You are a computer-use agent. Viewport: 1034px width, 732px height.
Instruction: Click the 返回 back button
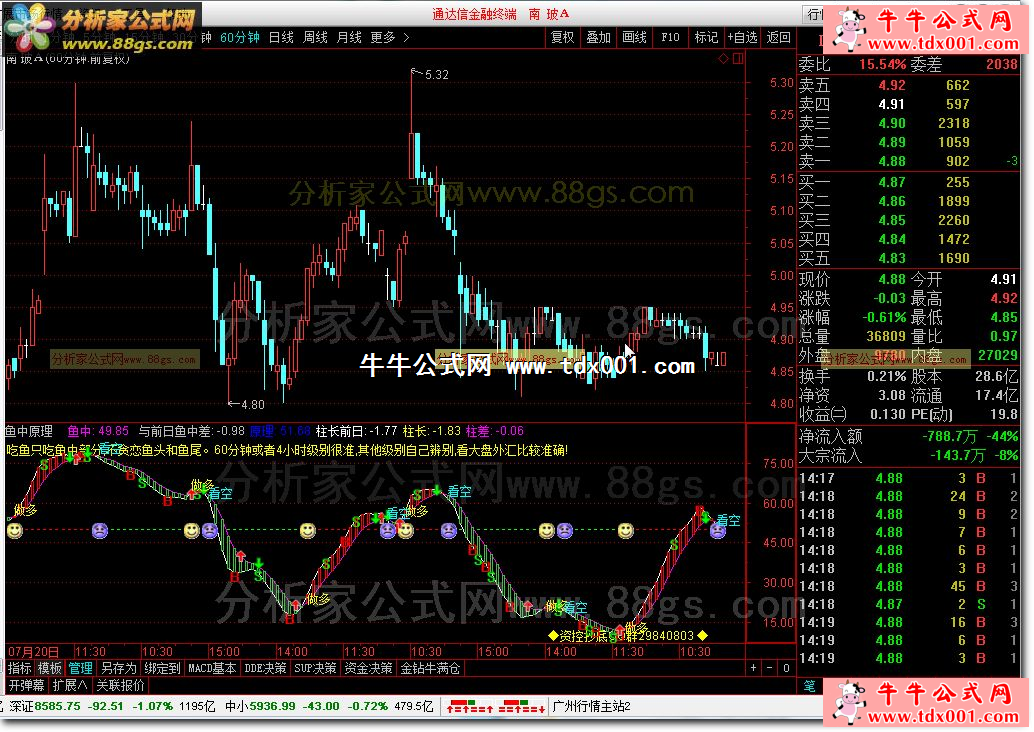pos(778,38)
